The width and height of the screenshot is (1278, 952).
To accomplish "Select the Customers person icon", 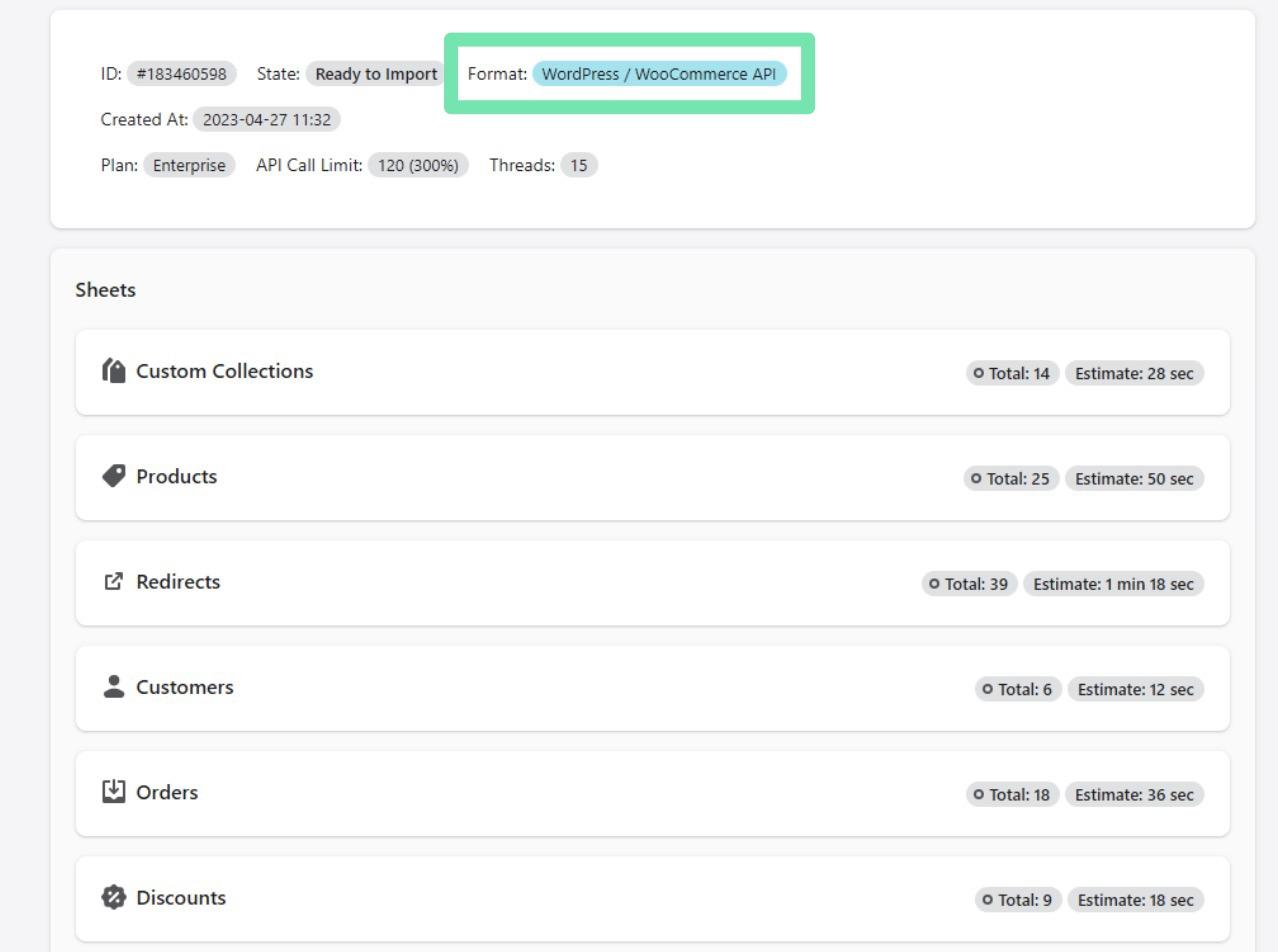I will coord(113,687).
